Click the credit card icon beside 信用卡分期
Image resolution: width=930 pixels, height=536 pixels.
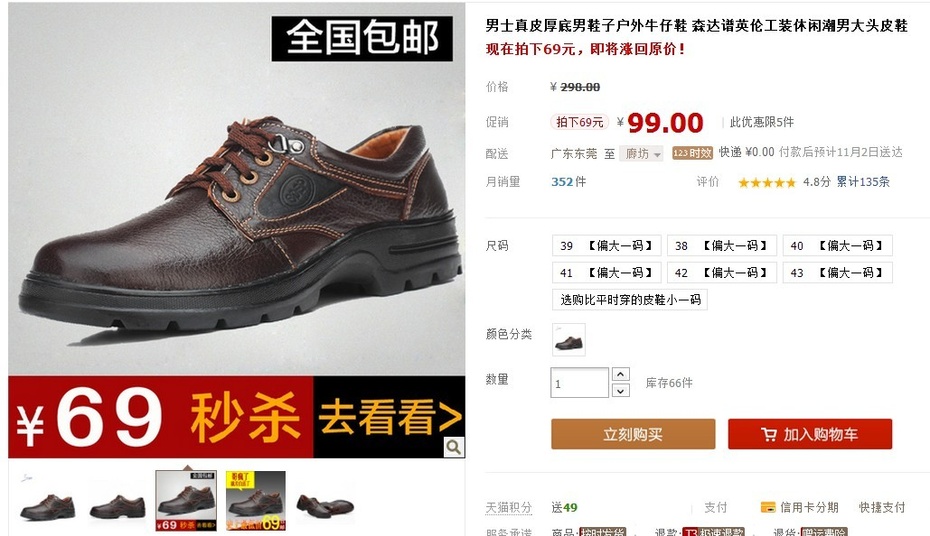(x=768, y=508)
